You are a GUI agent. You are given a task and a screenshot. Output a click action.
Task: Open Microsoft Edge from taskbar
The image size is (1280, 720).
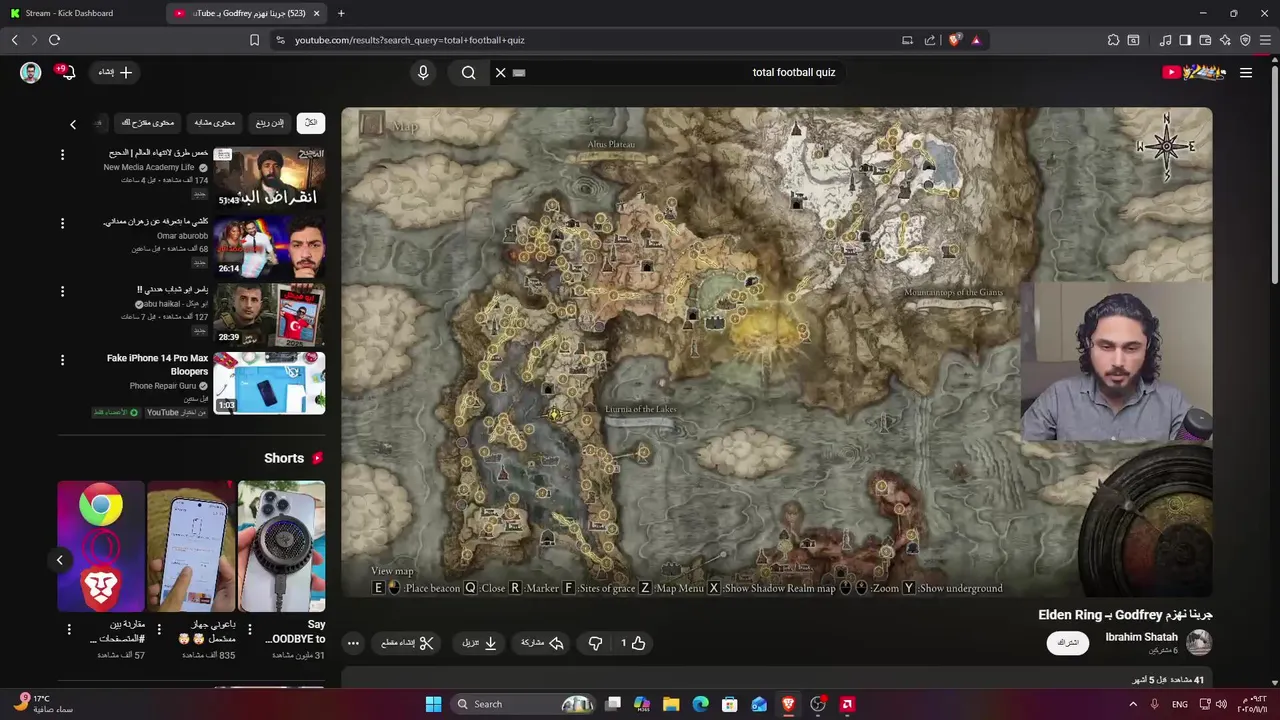[700, 704]
